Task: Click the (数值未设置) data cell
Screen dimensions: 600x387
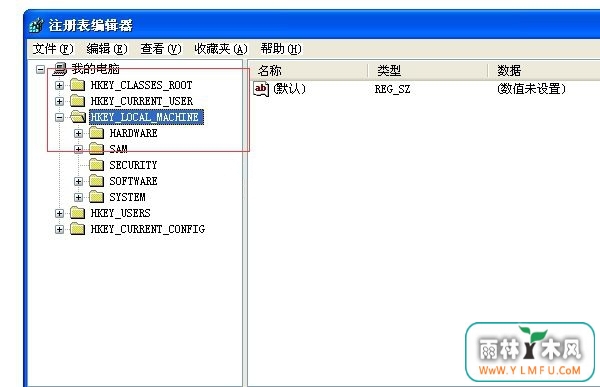Action: tap(532, 89)
